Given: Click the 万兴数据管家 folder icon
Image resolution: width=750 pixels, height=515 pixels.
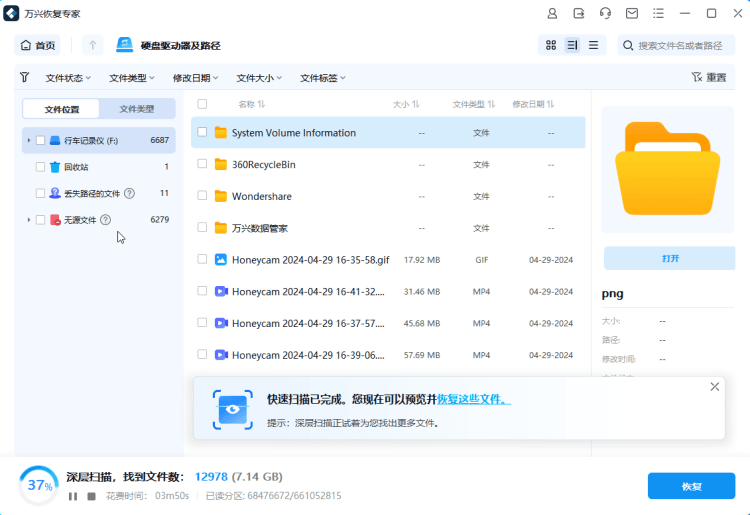Looking at the screenshot, I should click(x=221, y=228).
